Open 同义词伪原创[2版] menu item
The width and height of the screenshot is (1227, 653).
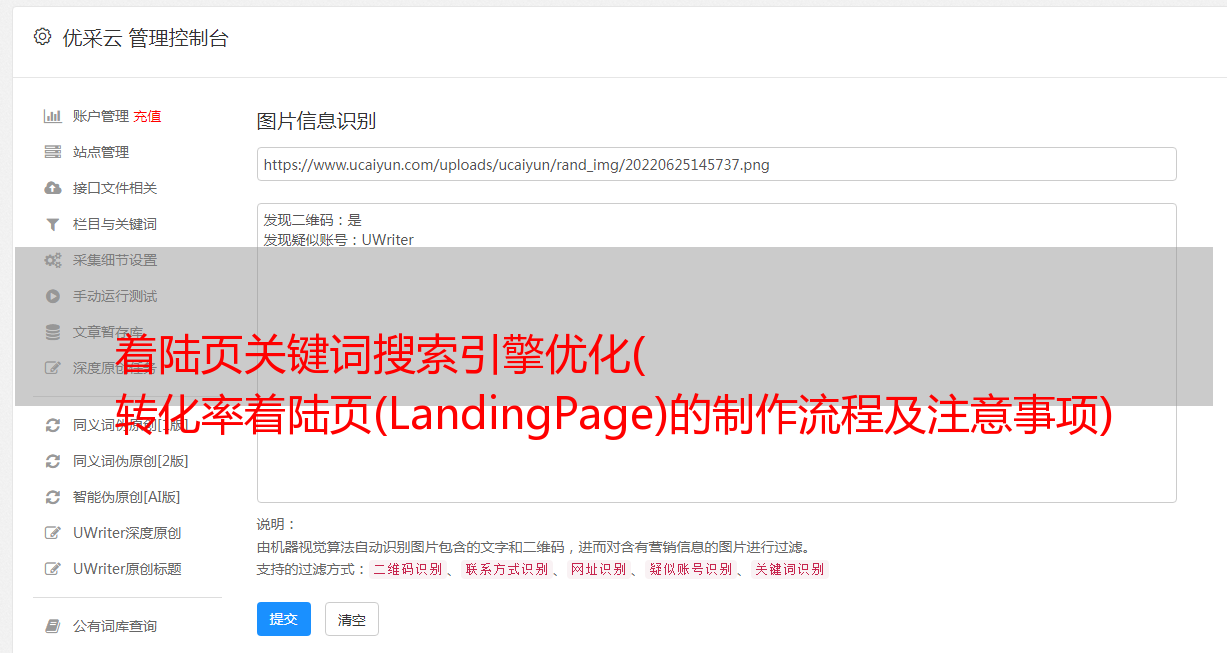tap(131, 461)
